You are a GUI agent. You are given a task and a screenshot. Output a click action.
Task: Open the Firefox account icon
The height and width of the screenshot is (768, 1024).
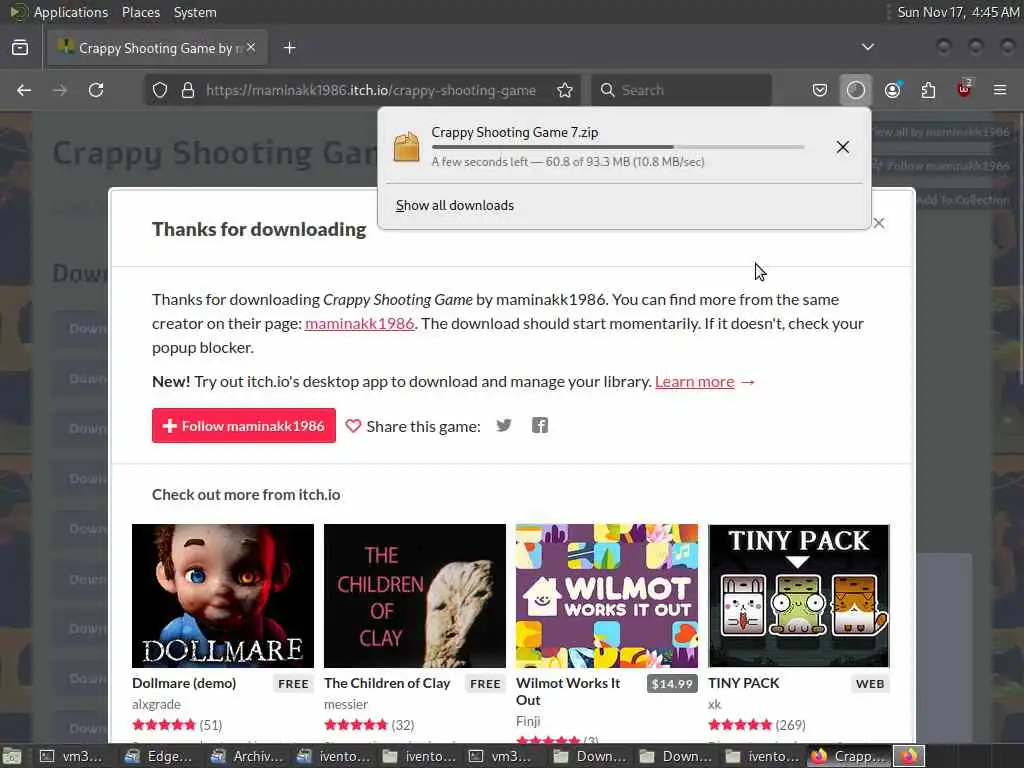pyautogui.click(x=893, y=90)
